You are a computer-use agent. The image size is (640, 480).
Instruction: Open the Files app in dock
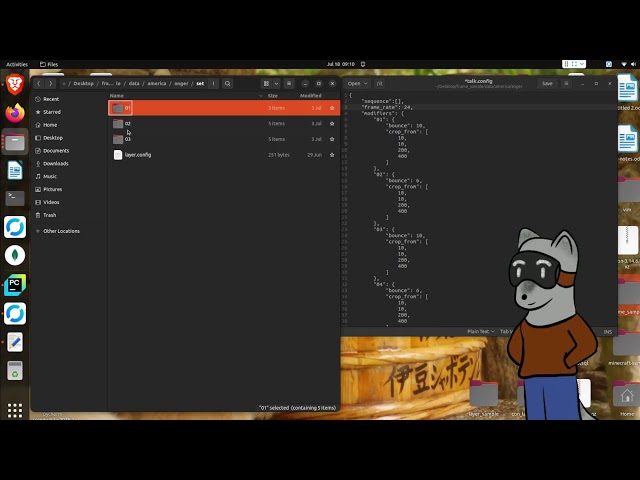(15, 142)
